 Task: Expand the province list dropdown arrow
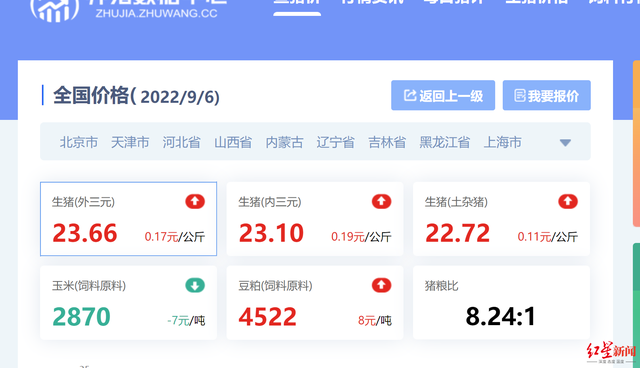tap(565, 143)
